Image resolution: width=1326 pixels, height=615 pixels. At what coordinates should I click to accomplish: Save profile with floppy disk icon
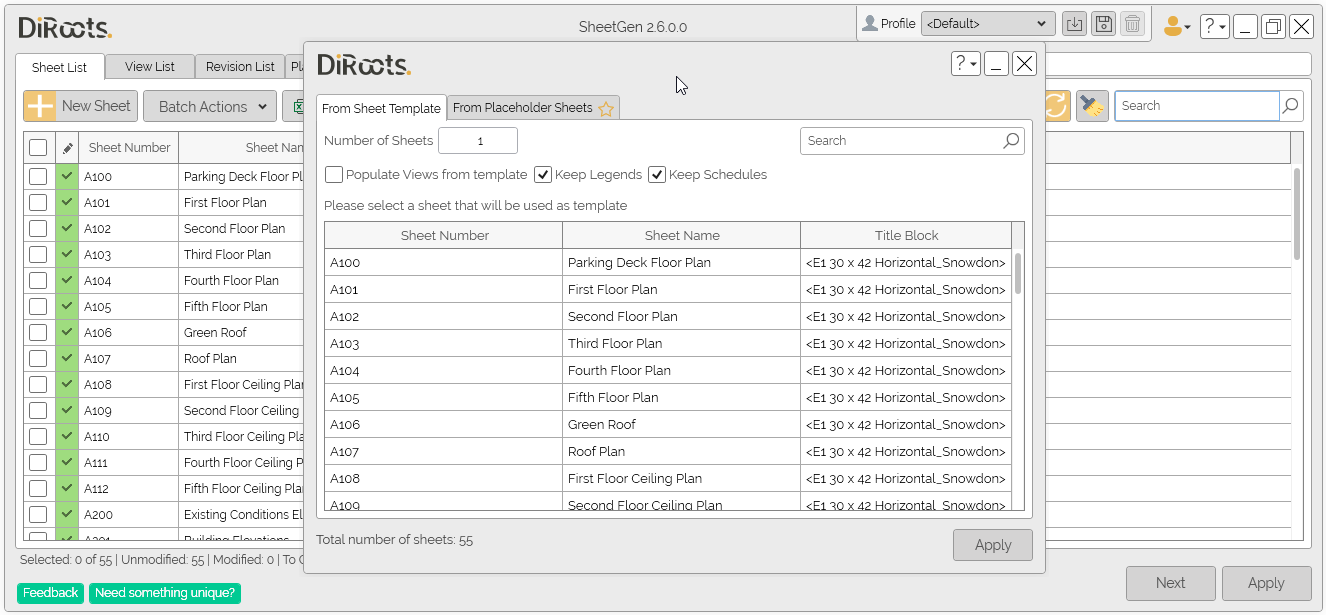coord(1103,24)
